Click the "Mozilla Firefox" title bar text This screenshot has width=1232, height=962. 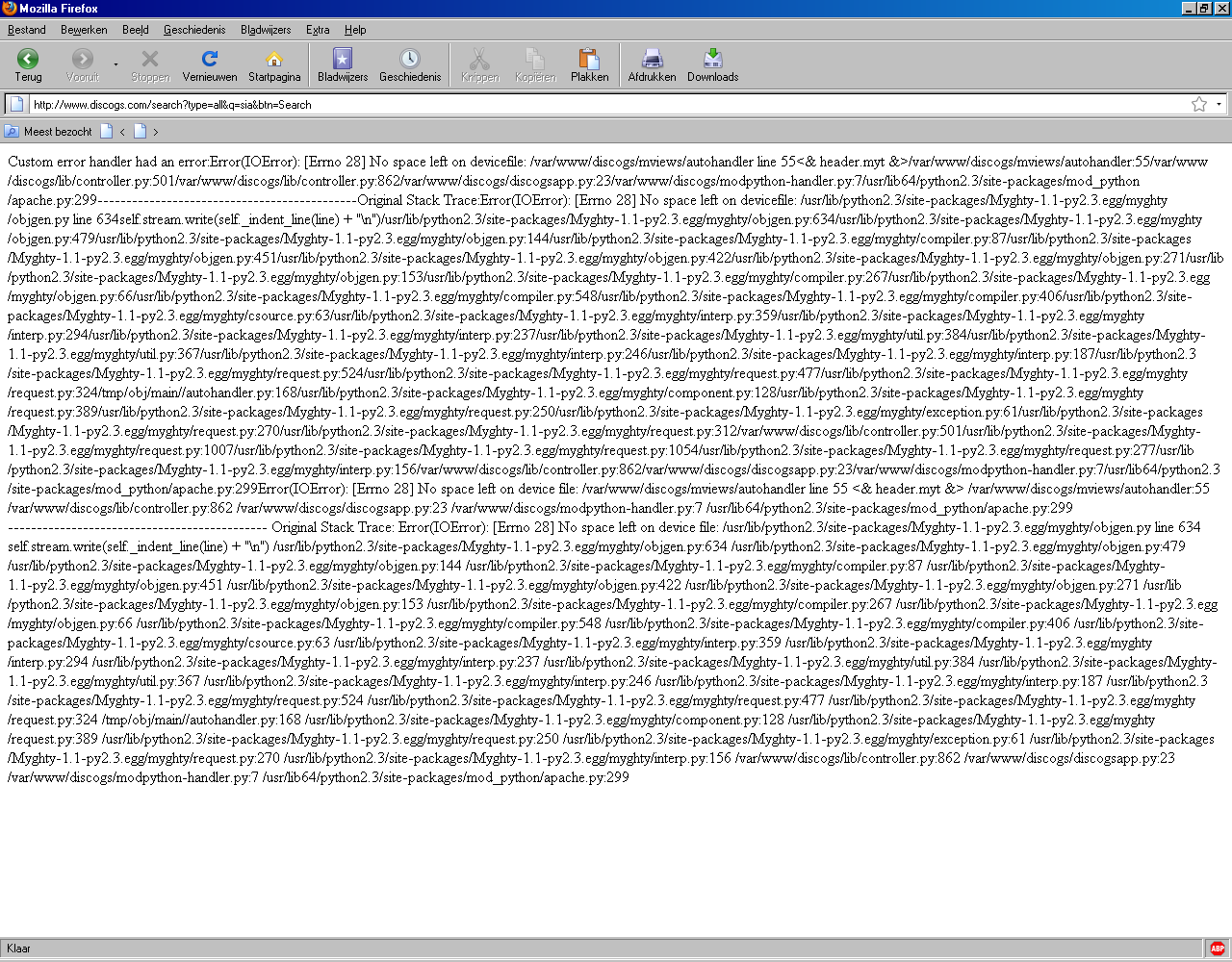click(59, 9)
